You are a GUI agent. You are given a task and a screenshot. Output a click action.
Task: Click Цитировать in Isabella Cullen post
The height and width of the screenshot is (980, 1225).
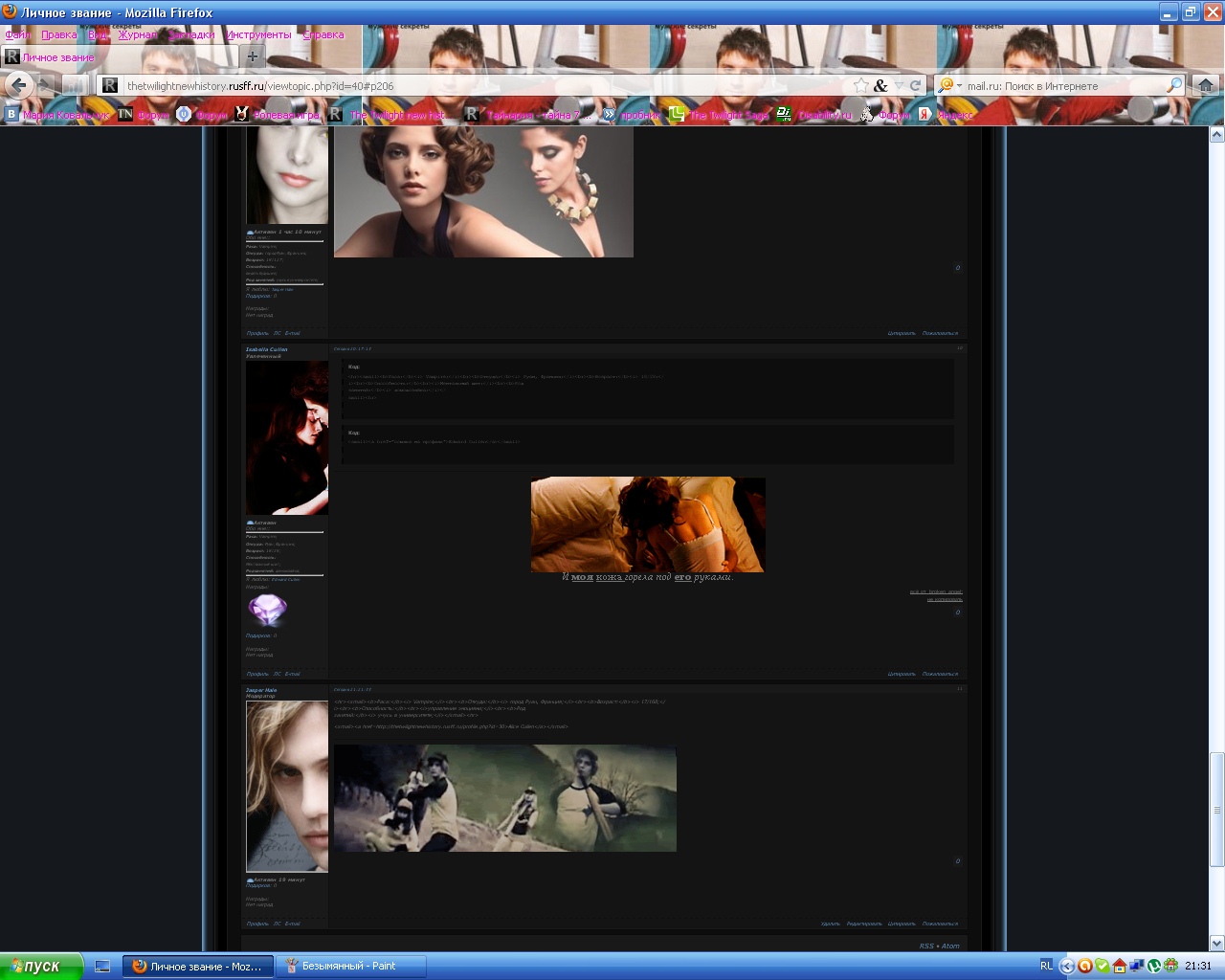point(902,674)
